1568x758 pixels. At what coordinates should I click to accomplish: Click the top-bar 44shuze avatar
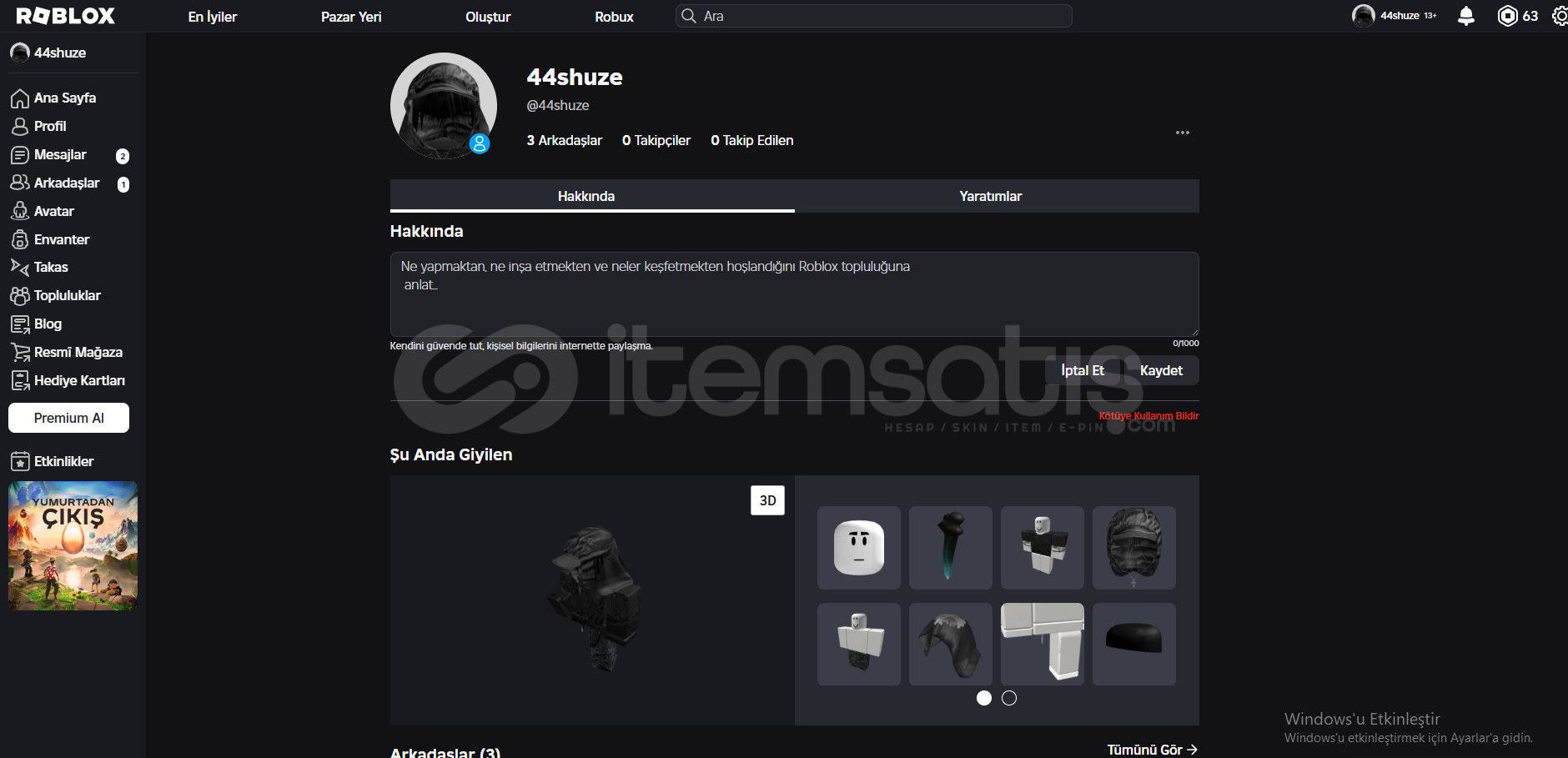1364,16
